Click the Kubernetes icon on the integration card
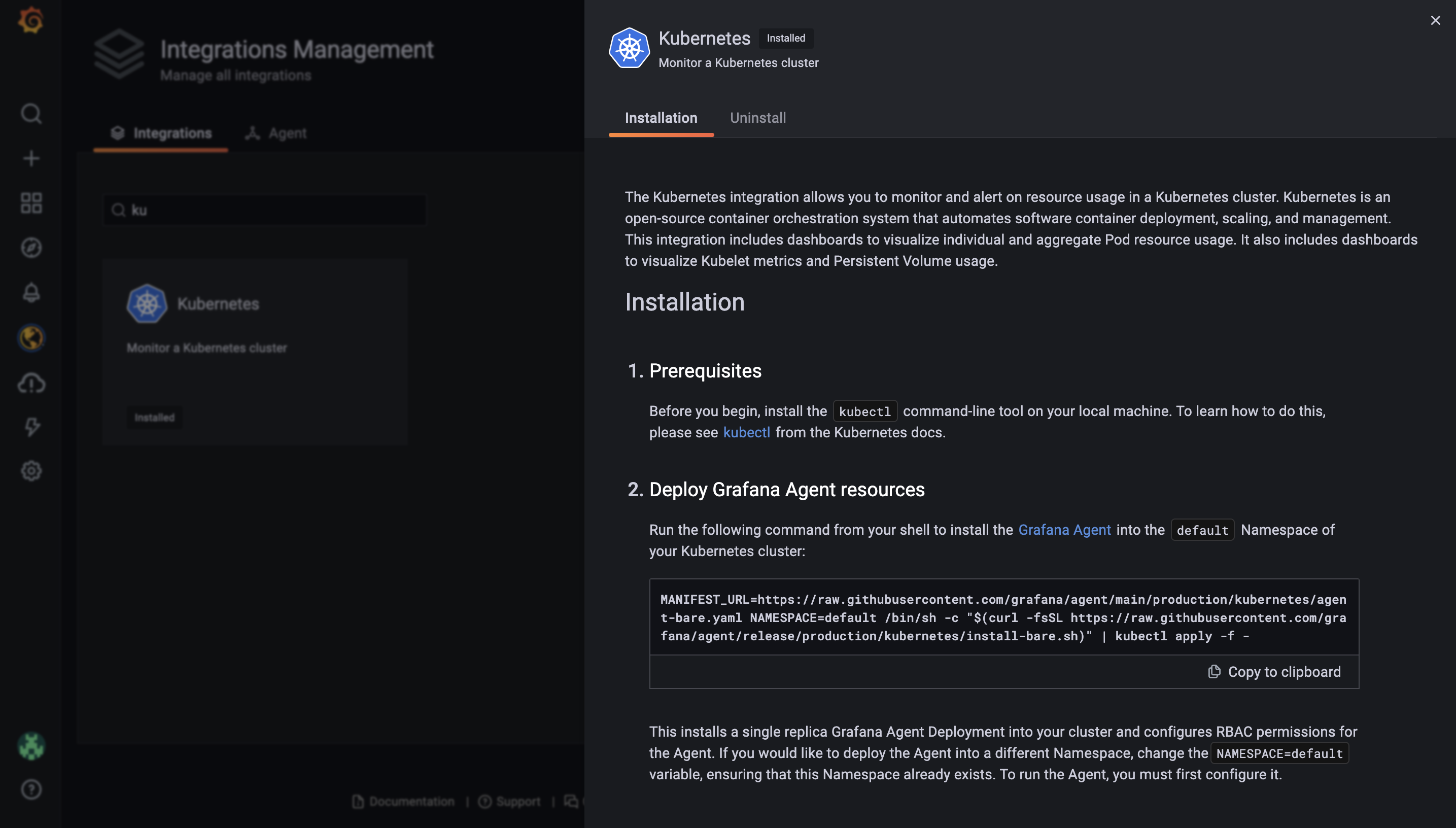The width and height of the screenshot is (1456, 828). 147,304
